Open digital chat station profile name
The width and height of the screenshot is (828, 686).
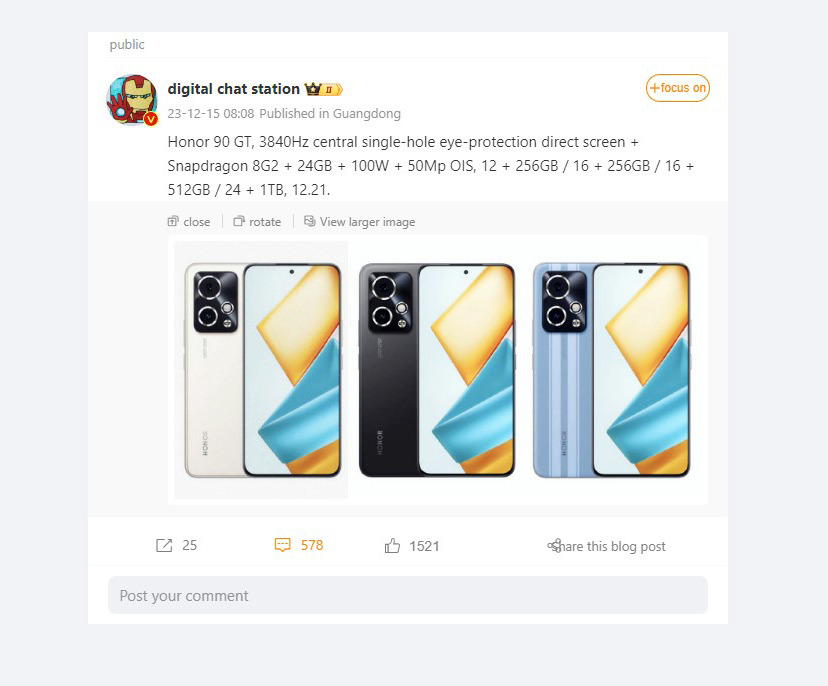(x=233, y=89)
